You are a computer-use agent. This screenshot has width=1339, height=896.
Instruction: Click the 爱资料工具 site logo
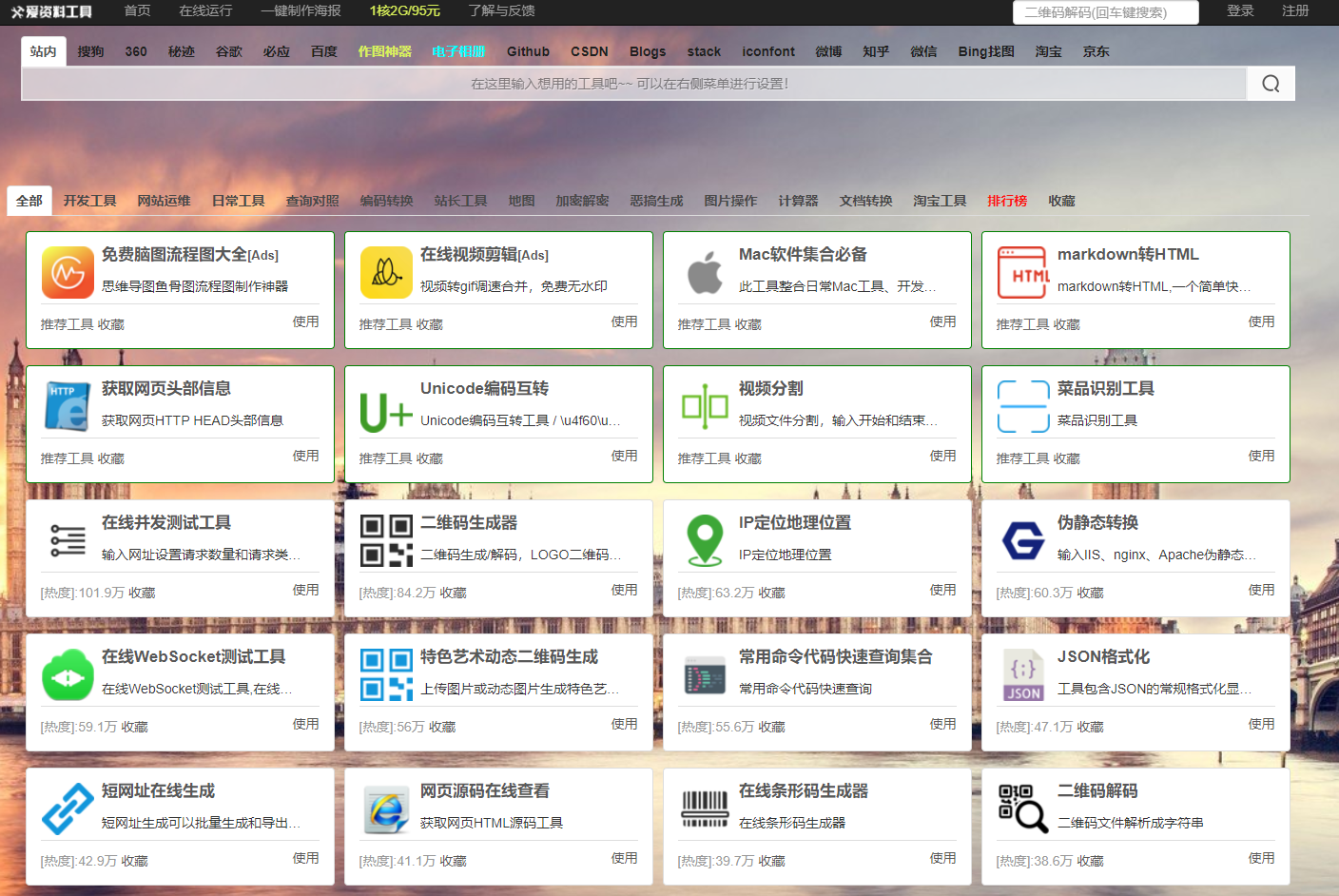pyautogui.click(x=51, y=11)
